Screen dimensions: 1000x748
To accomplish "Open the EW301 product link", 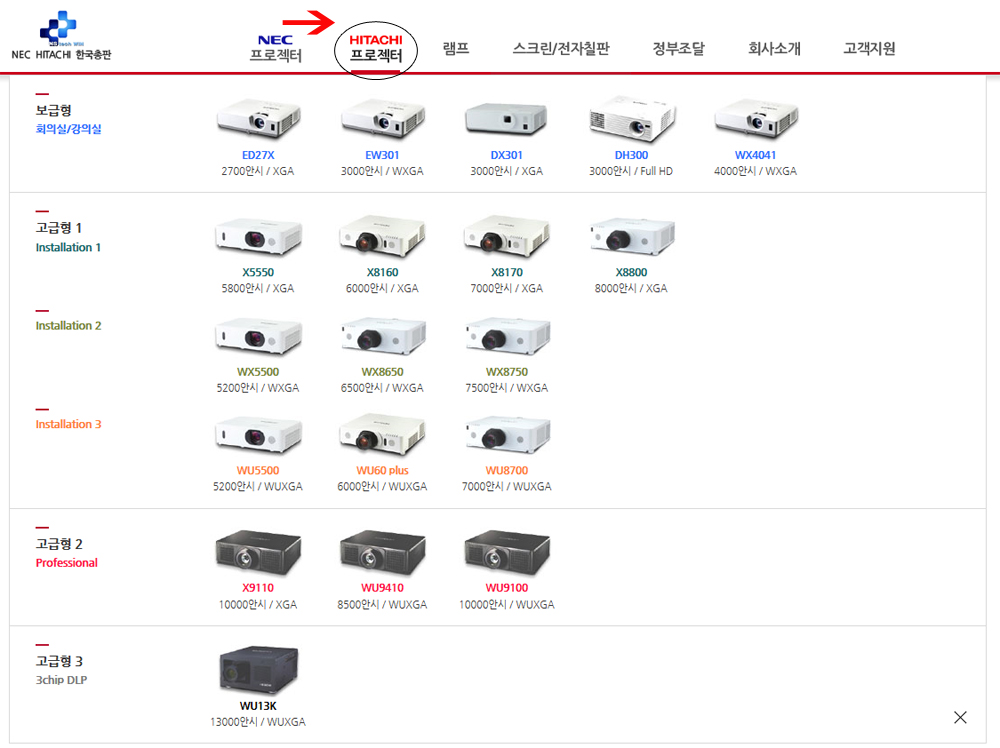I will click(x=382, y=155).
